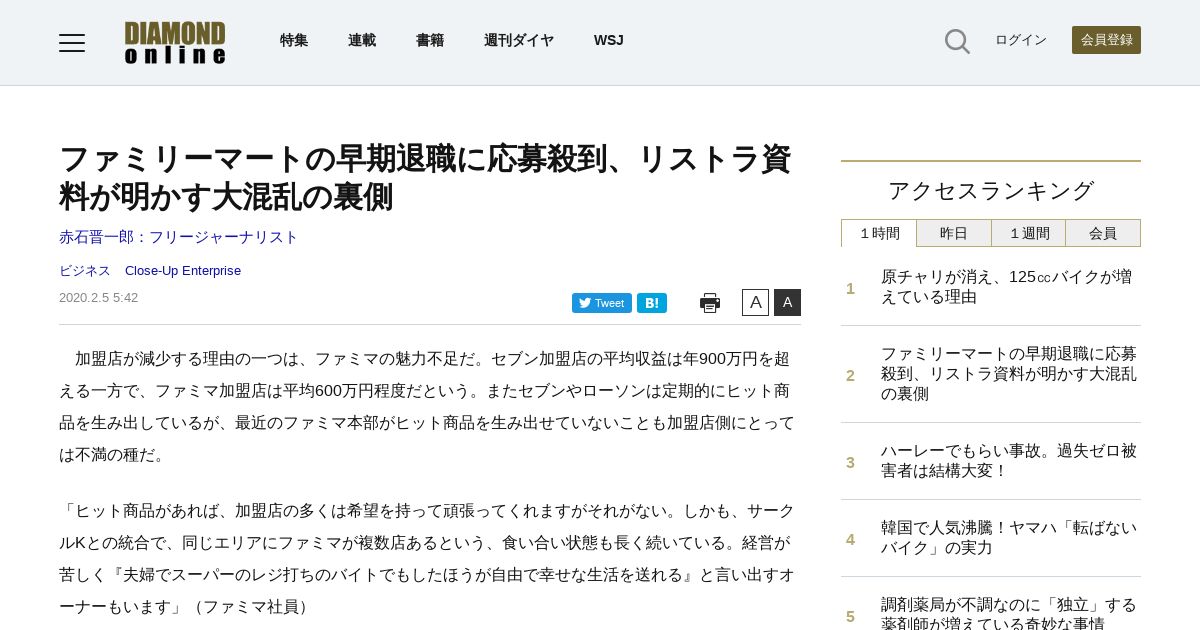
Task: Bookmark with Hatena B! button
Action: coord(652,303)
